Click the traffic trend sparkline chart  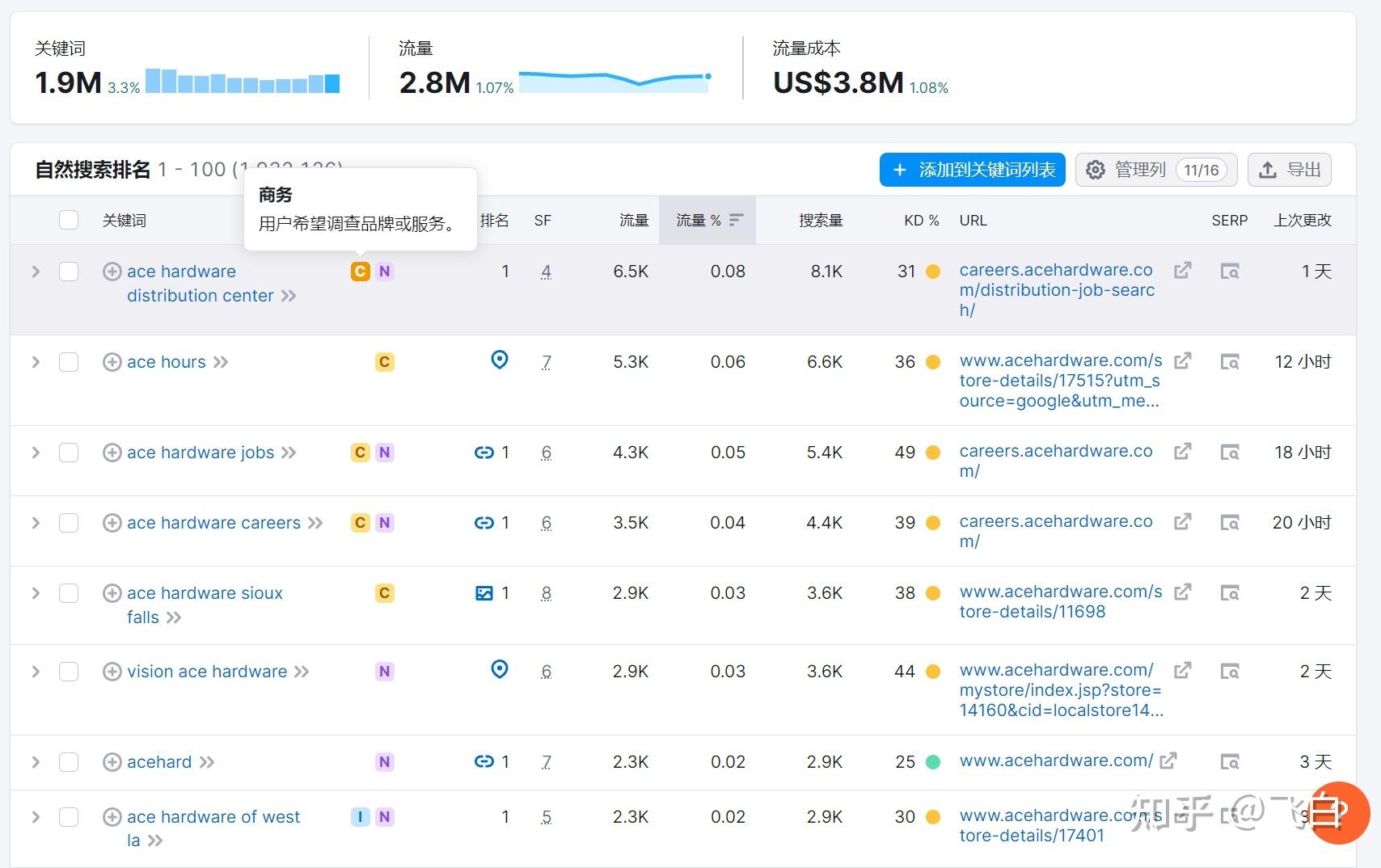(x=614, y=79)
